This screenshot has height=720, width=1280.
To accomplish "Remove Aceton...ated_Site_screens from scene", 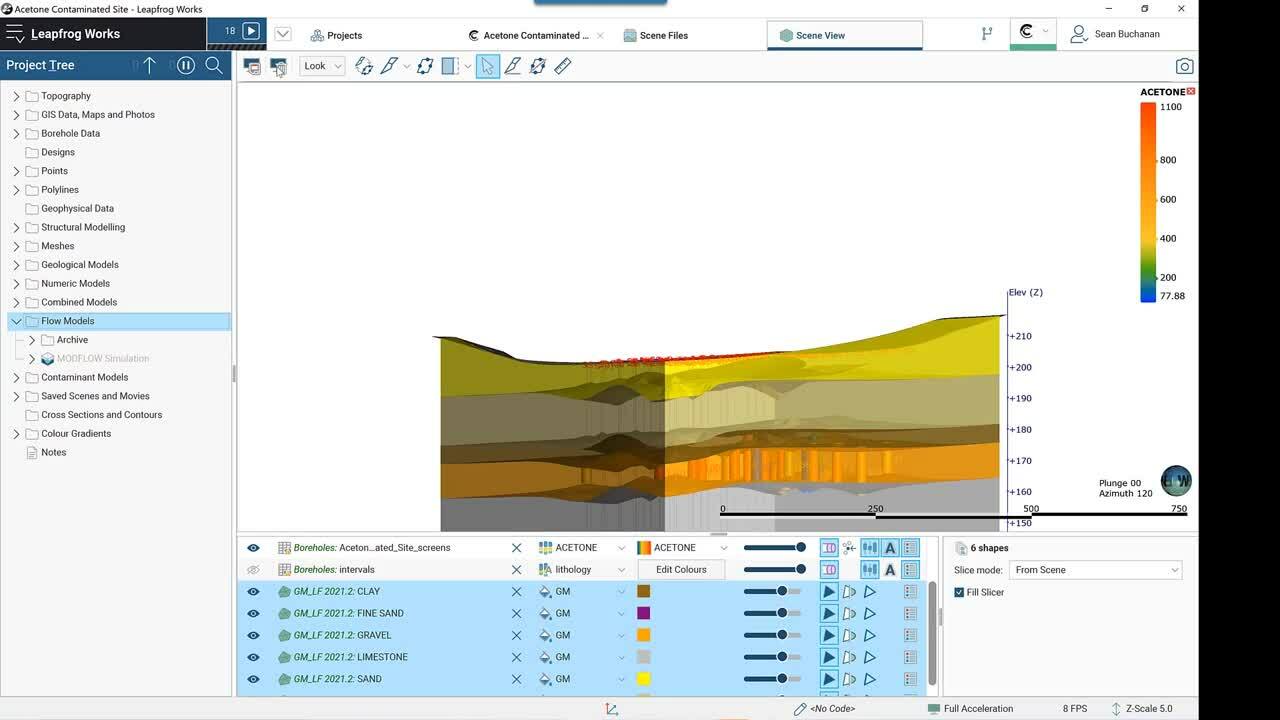I will click(517, 548).
